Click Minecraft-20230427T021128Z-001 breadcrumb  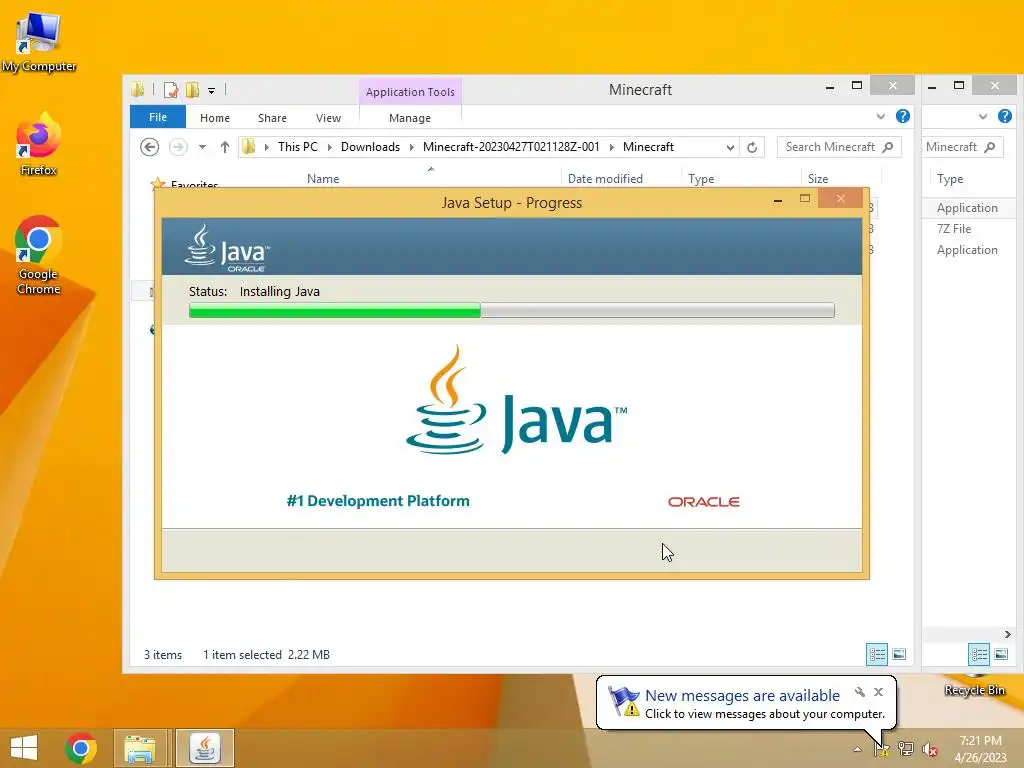tap(511, 147)
